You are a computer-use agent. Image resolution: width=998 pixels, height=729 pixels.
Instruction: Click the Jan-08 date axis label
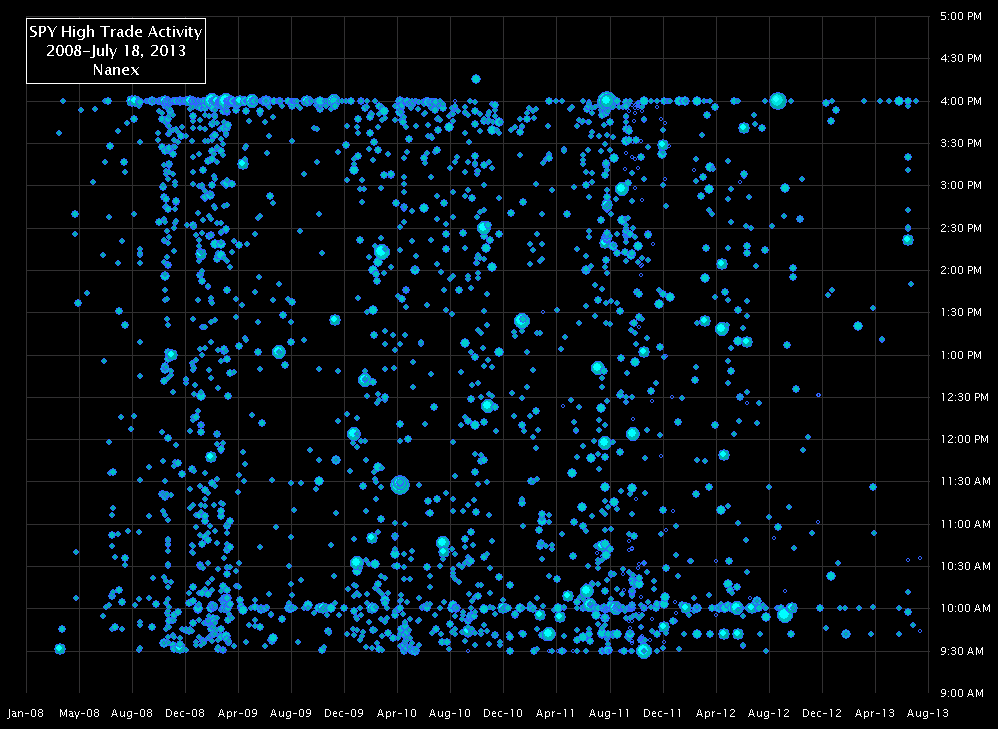(26, 713)
